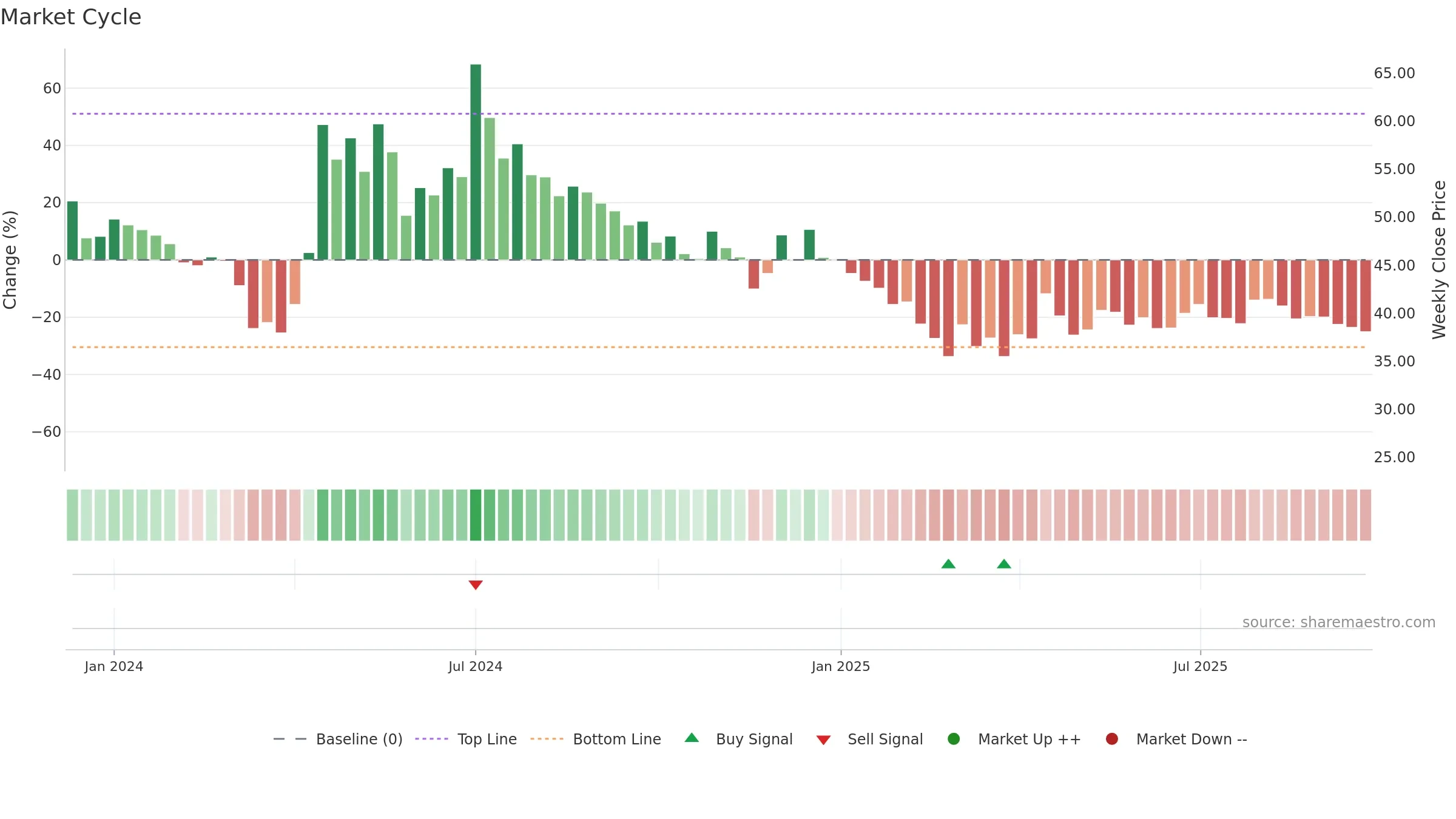Screen dimensions: 1456x819
Task: Click the red Sell Signal triangle near Jul 2024
Action: coord(476,585)
